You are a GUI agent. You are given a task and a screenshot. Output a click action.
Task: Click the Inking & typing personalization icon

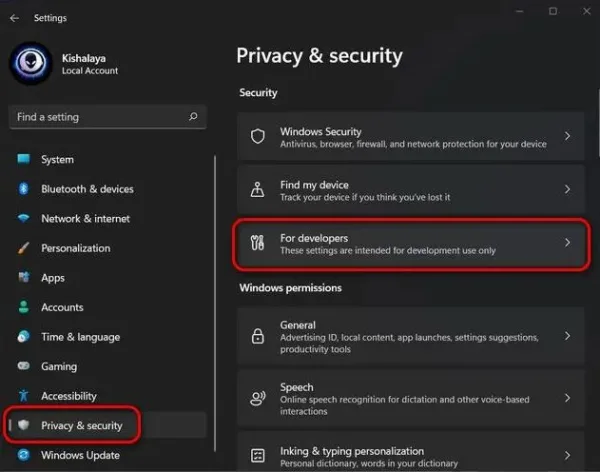click(258, 456)
